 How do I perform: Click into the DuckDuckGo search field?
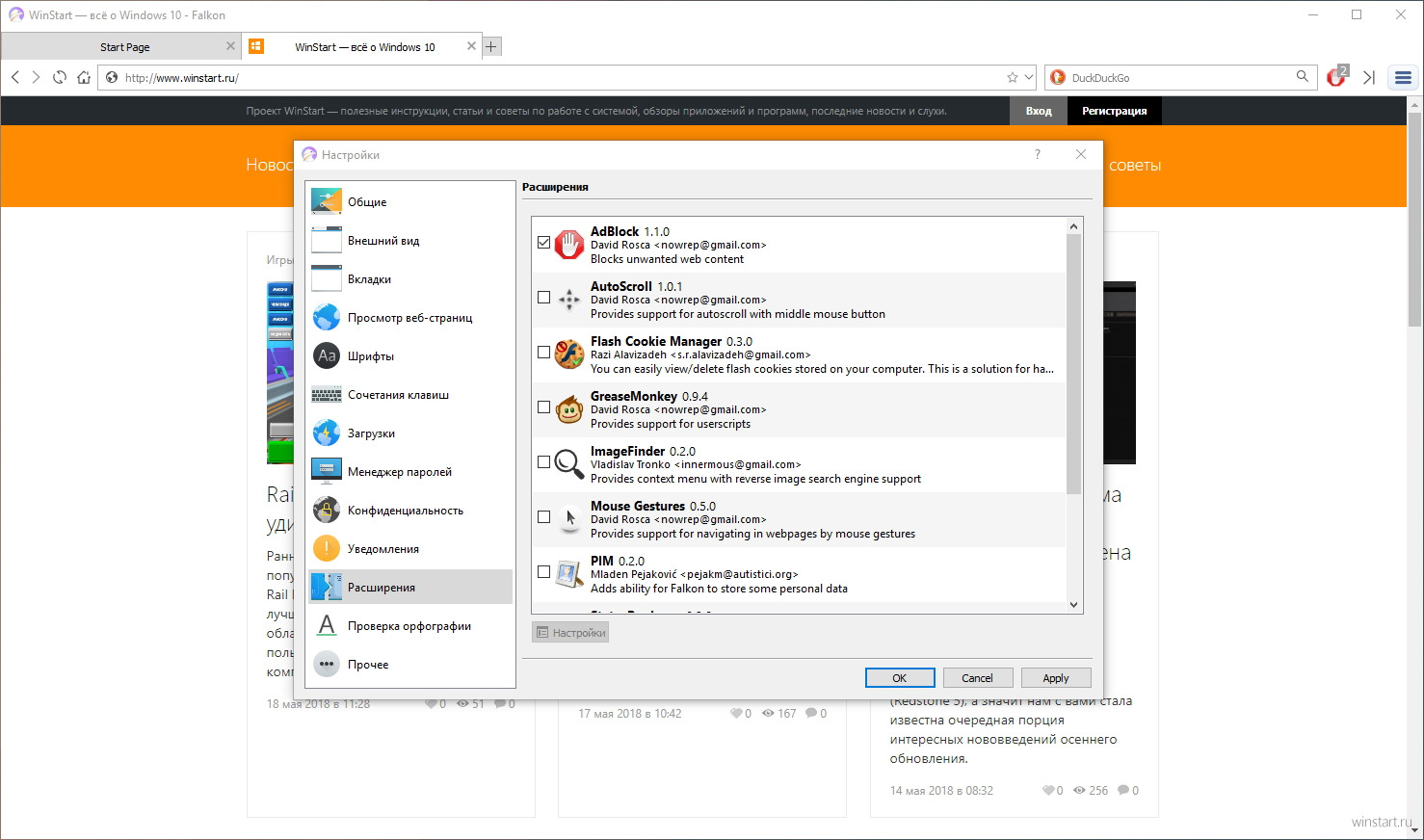[1180, 77]
